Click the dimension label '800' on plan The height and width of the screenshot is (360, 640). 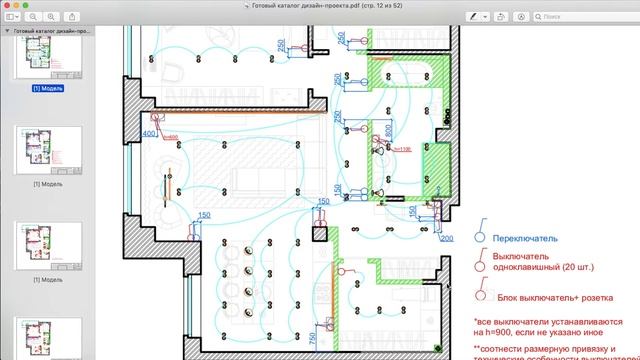[x=388, y=131]
